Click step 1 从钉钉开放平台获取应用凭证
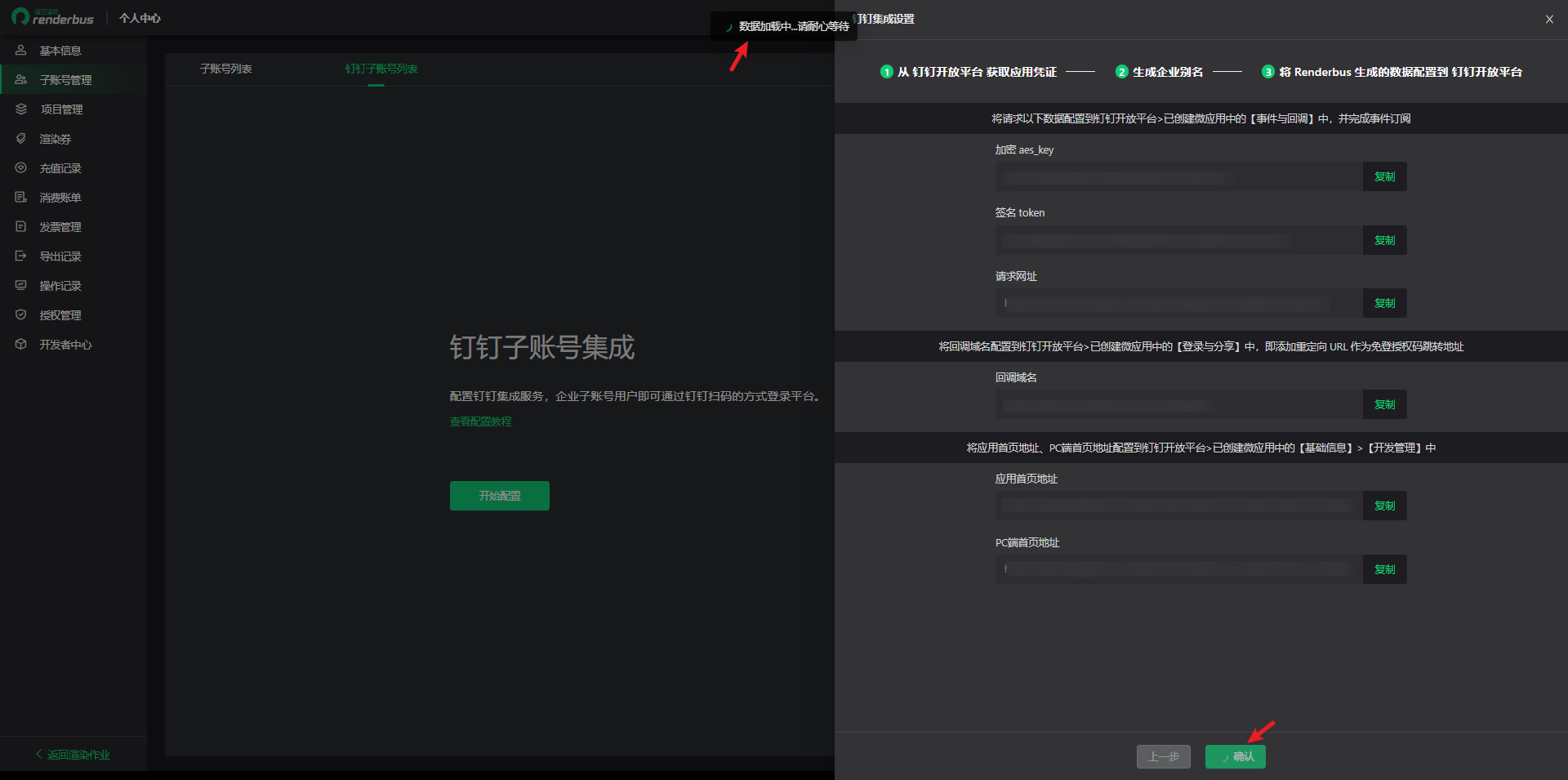This screenshot has height=780, width=1568. coord(969,72)
